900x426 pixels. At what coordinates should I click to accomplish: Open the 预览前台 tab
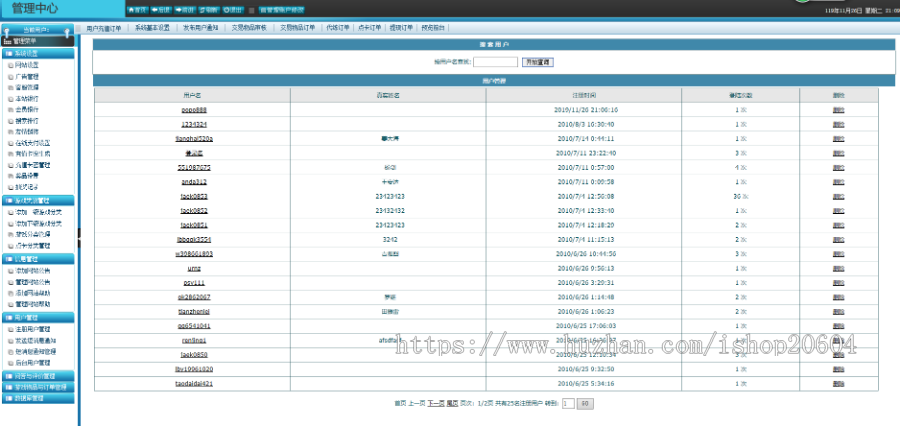pyautogui.click(x=433, y=28)
